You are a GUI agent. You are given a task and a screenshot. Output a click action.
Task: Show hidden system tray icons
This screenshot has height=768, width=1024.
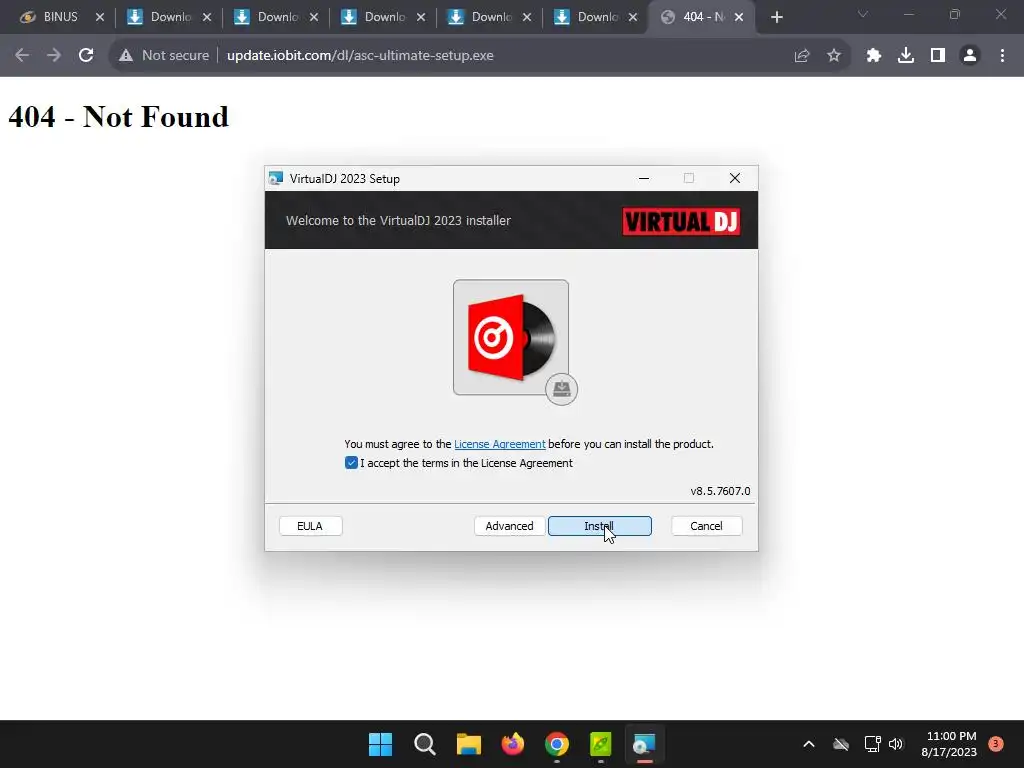[808, 744]
